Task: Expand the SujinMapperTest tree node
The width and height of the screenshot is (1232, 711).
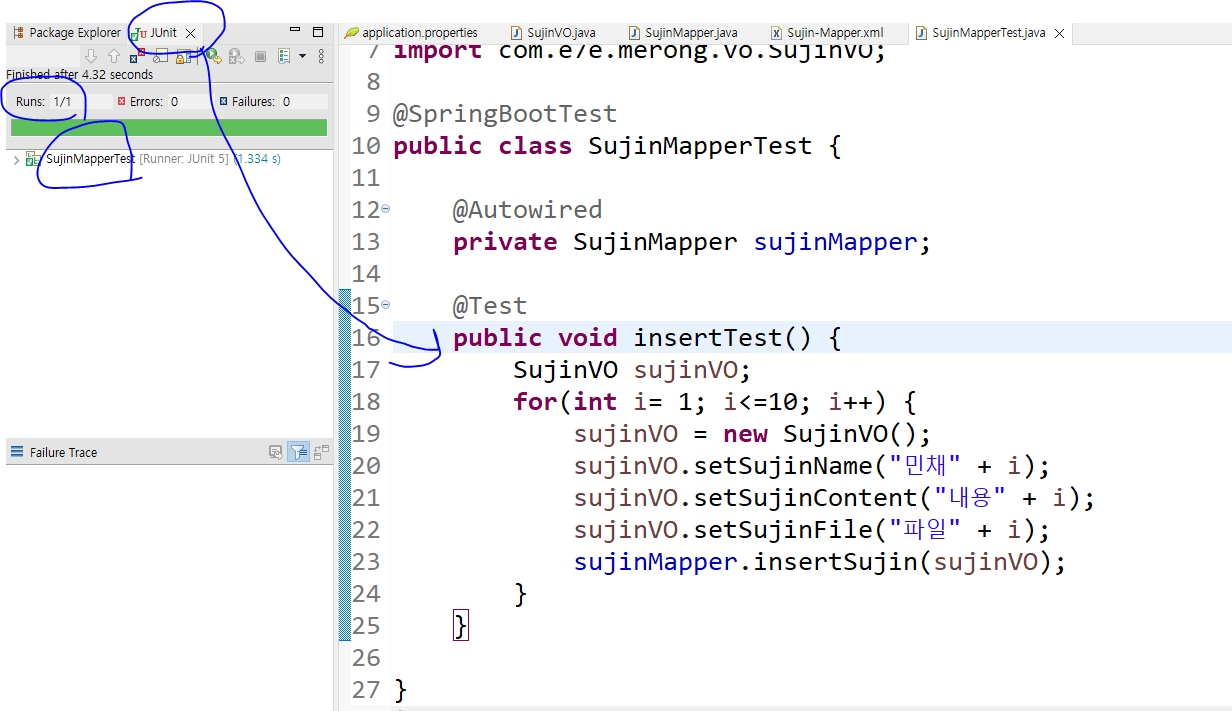Action: pos(15,159)
